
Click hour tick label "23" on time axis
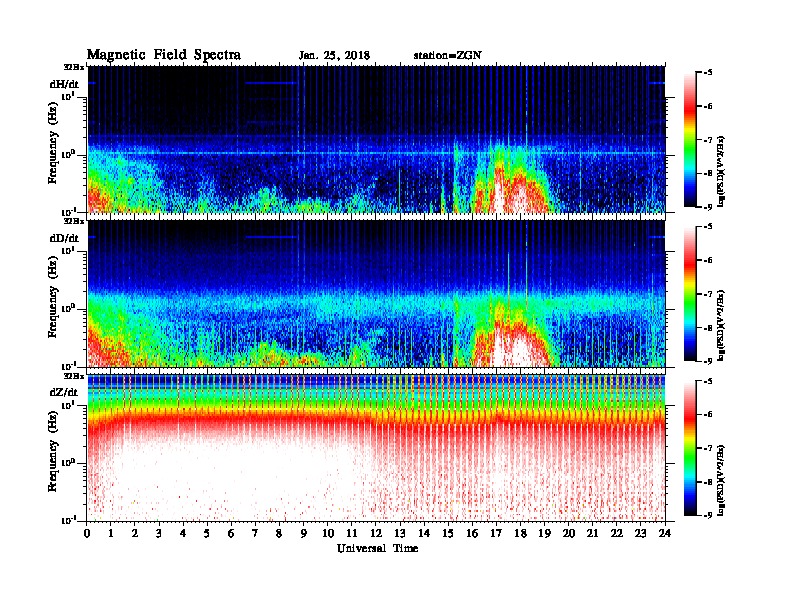(x=641, y=533)
